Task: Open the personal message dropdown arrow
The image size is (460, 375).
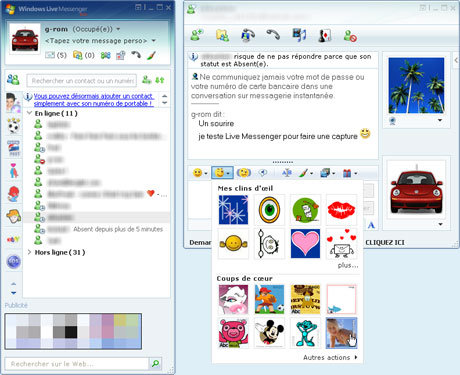Action: (x=154, y=41)
